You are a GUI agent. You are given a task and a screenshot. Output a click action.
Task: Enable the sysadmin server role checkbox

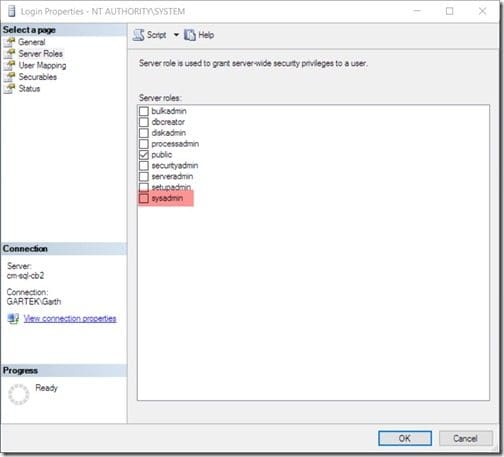[144, 198]
